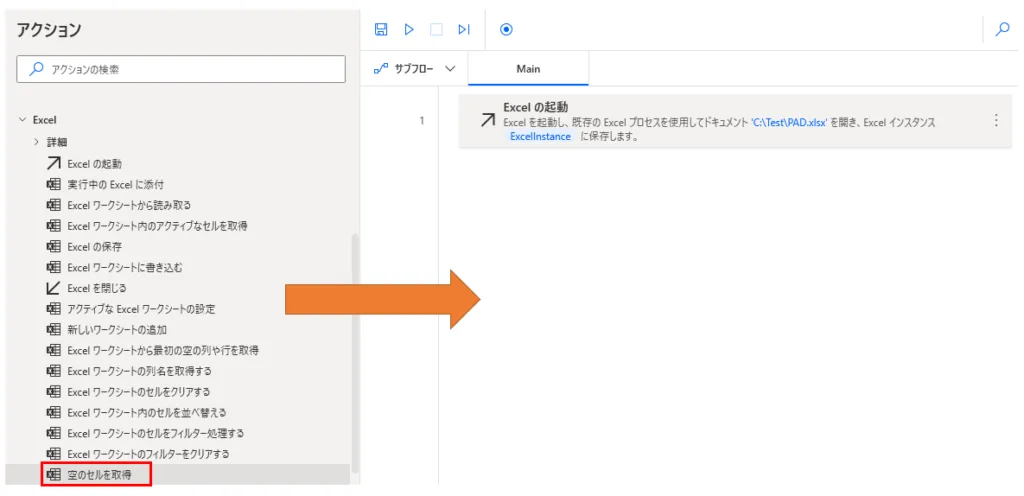Select Excel の保存 action

[x=94, y=246]
